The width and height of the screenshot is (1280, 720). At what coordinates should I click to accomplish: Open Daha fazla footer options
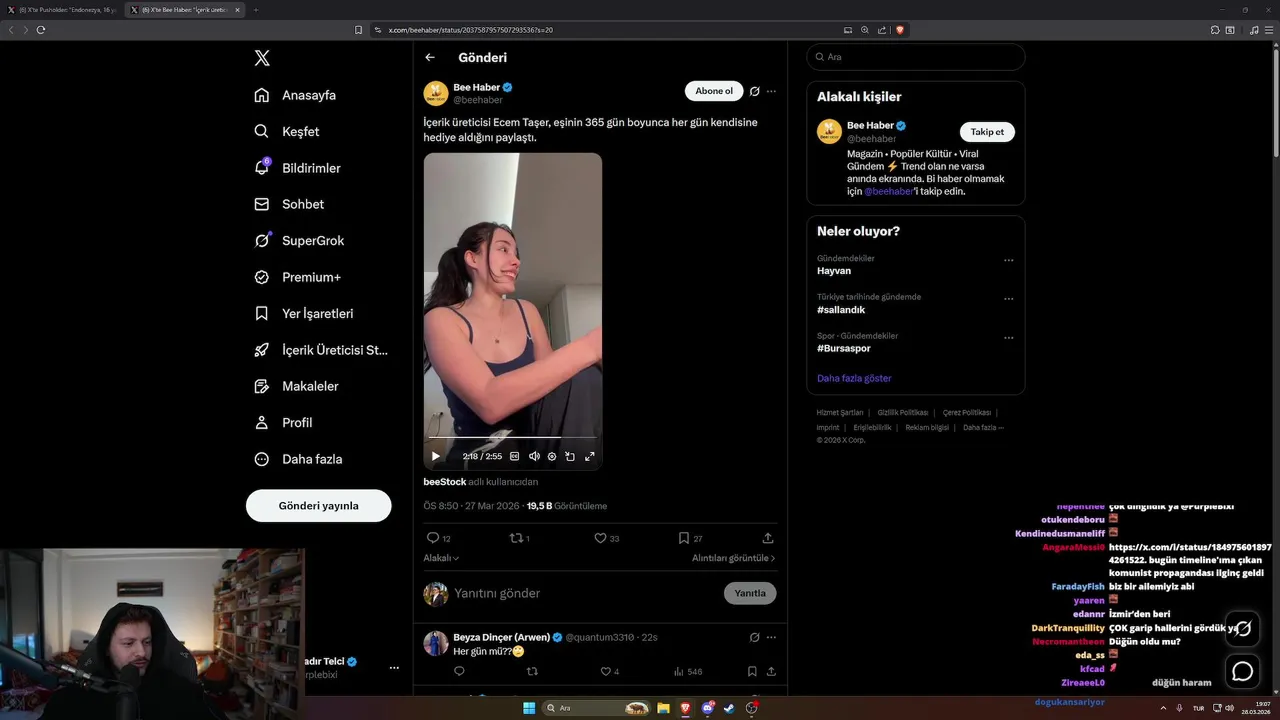pos(983,427)
